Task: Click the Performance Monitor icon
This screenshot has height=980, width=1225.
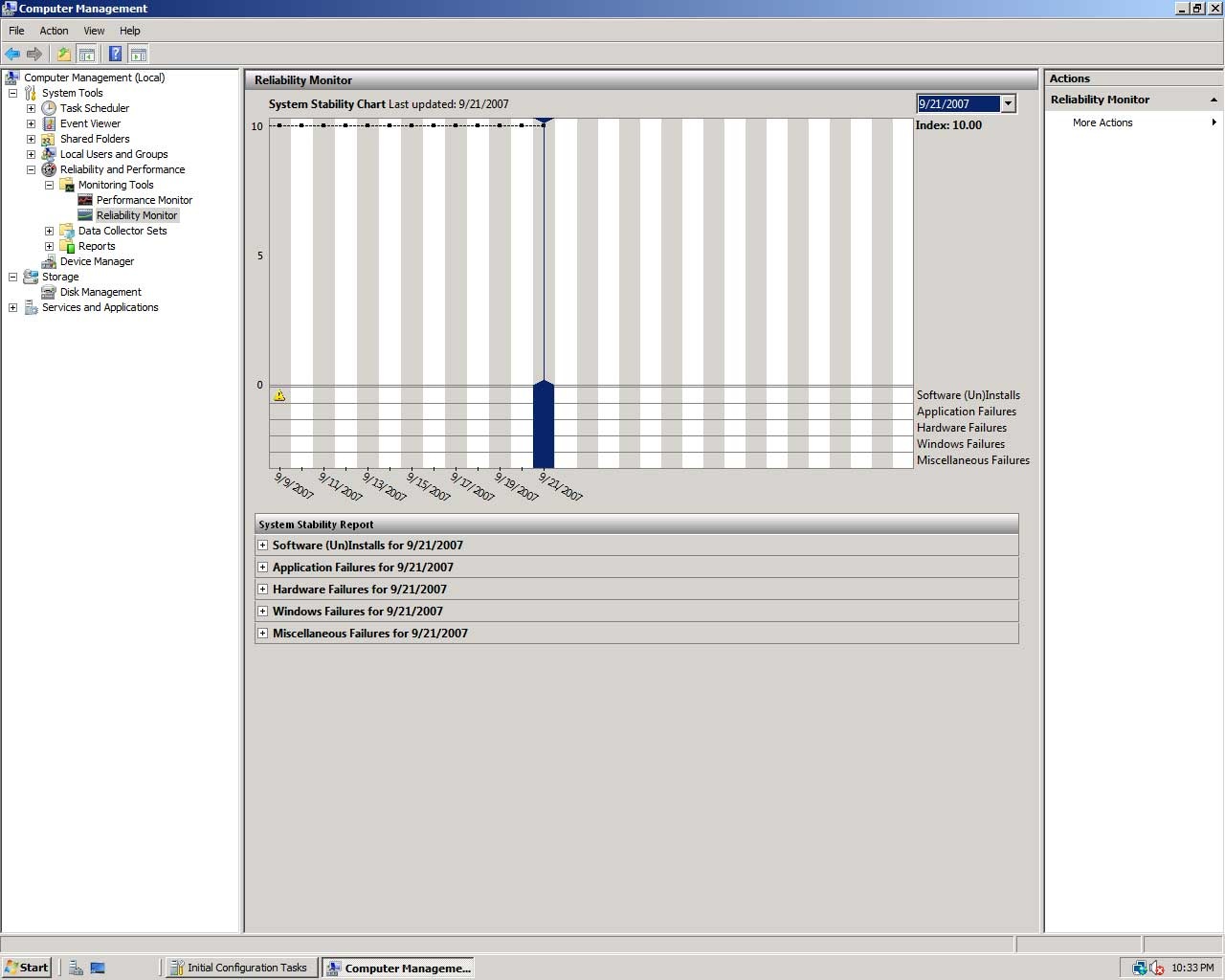Action: pos(85,200)
